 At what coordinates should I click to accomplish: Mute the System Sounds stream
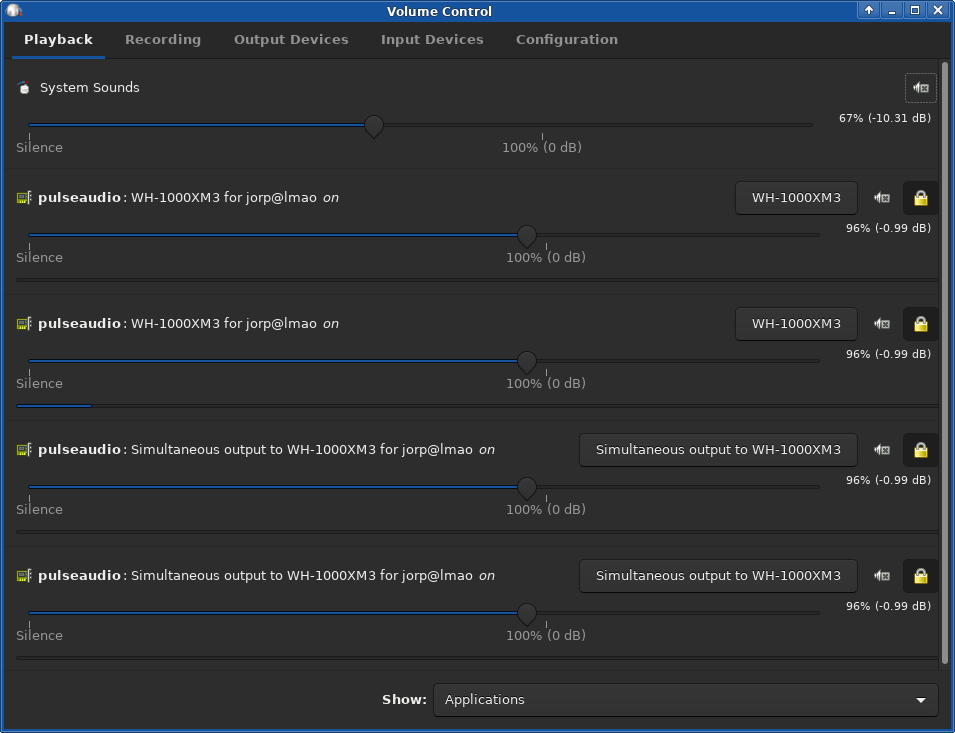pyautogui.click(x=920, y=88)
